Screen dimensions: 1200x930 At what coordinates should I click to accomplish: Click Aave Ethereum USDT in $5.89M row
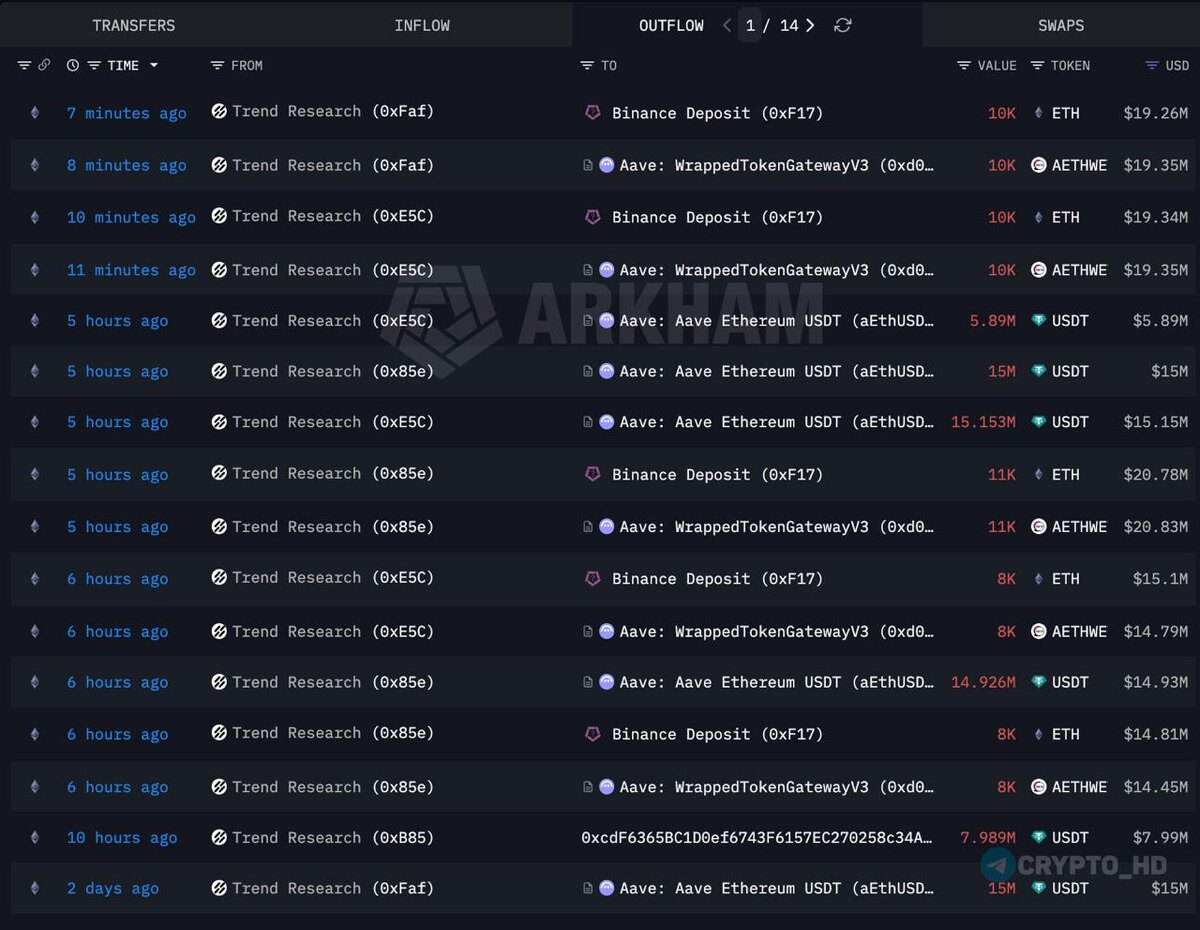pyautogui.click(x=777, y=321)
